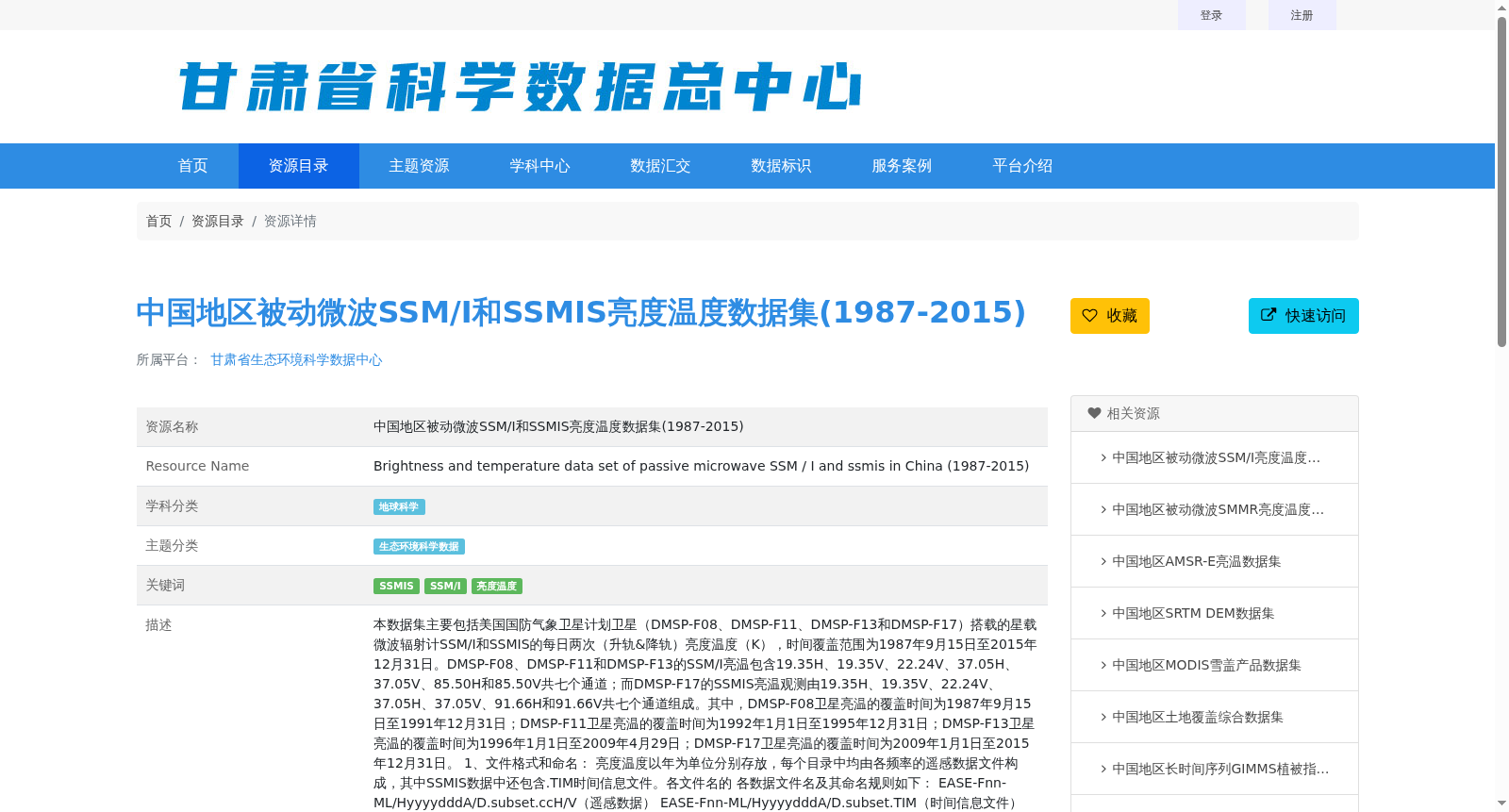This screenshot has height=812, width=1509.
Task: Open the 服务案例 navigation item
Action: click(903, 166)
